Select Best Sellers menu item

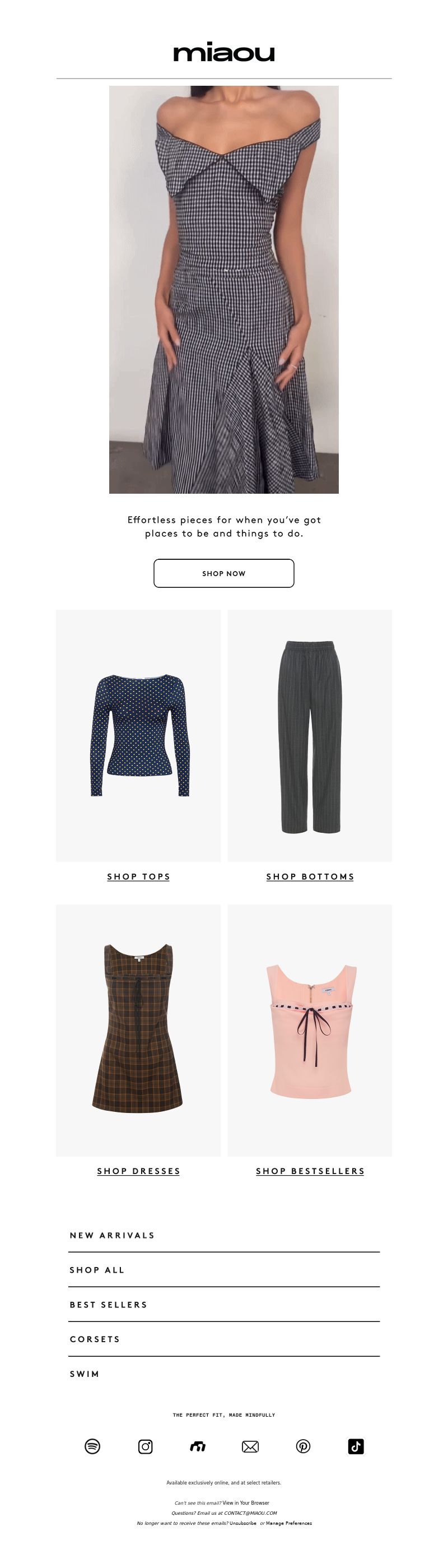(x=223, y=1305)
